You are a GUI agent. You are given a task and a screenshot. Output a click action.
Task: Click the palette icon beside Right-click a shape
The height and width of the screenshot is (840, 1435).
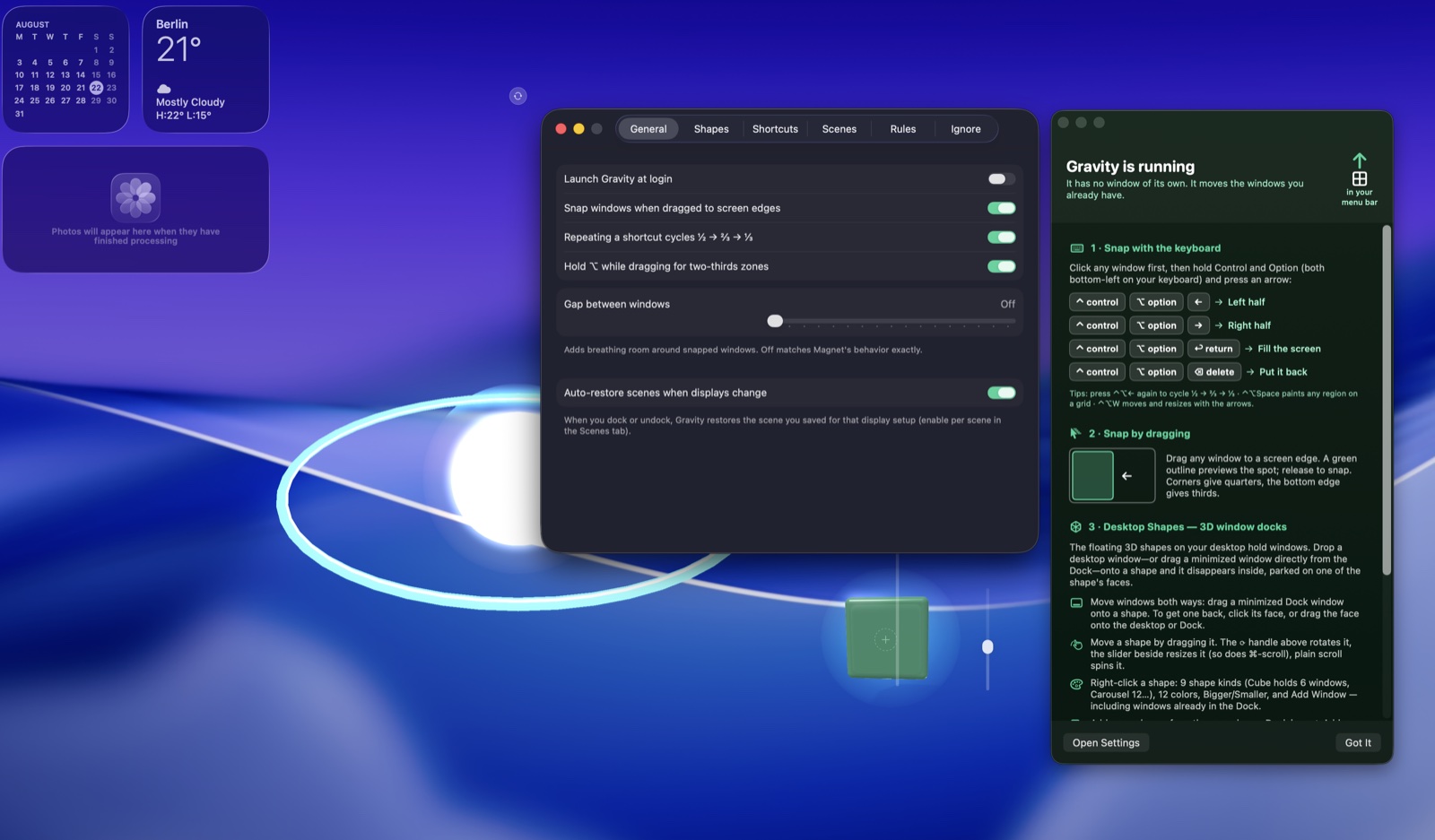coord(1076,684)
